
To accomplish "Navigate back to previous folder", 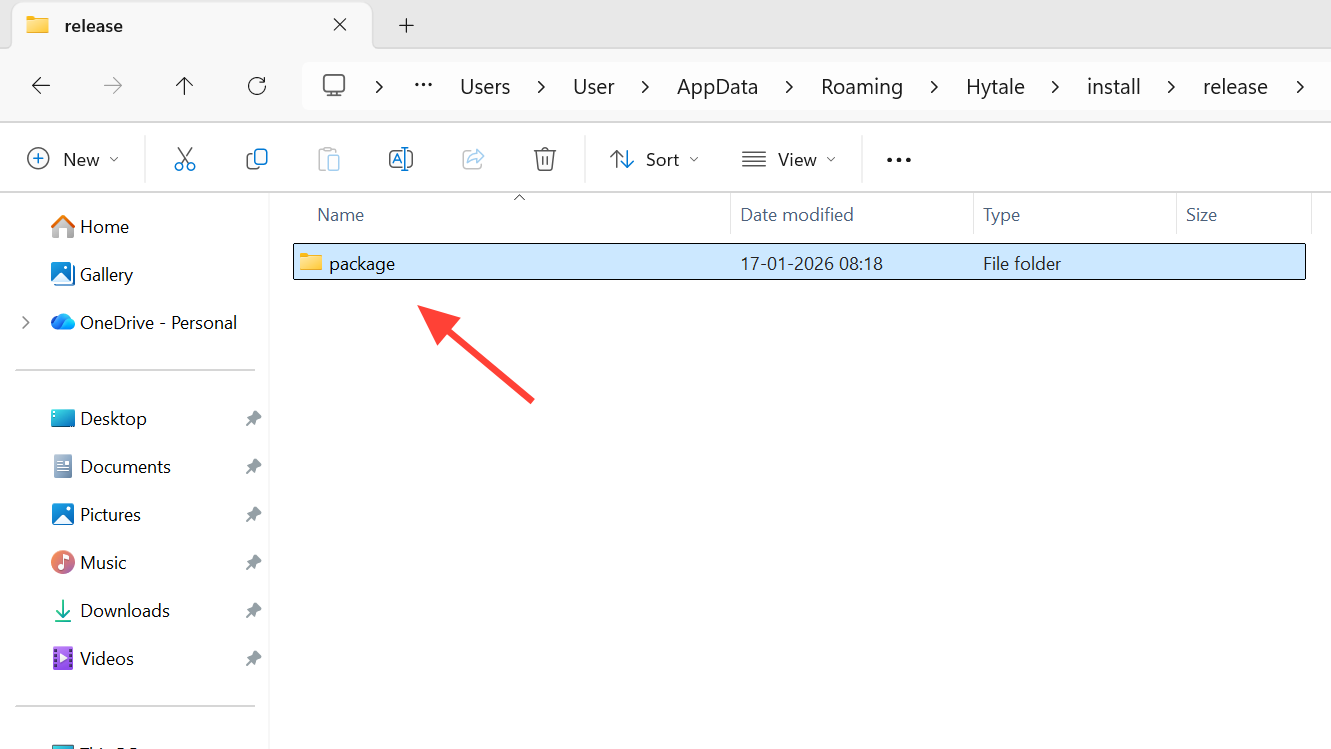I will (x=41, y=86).
